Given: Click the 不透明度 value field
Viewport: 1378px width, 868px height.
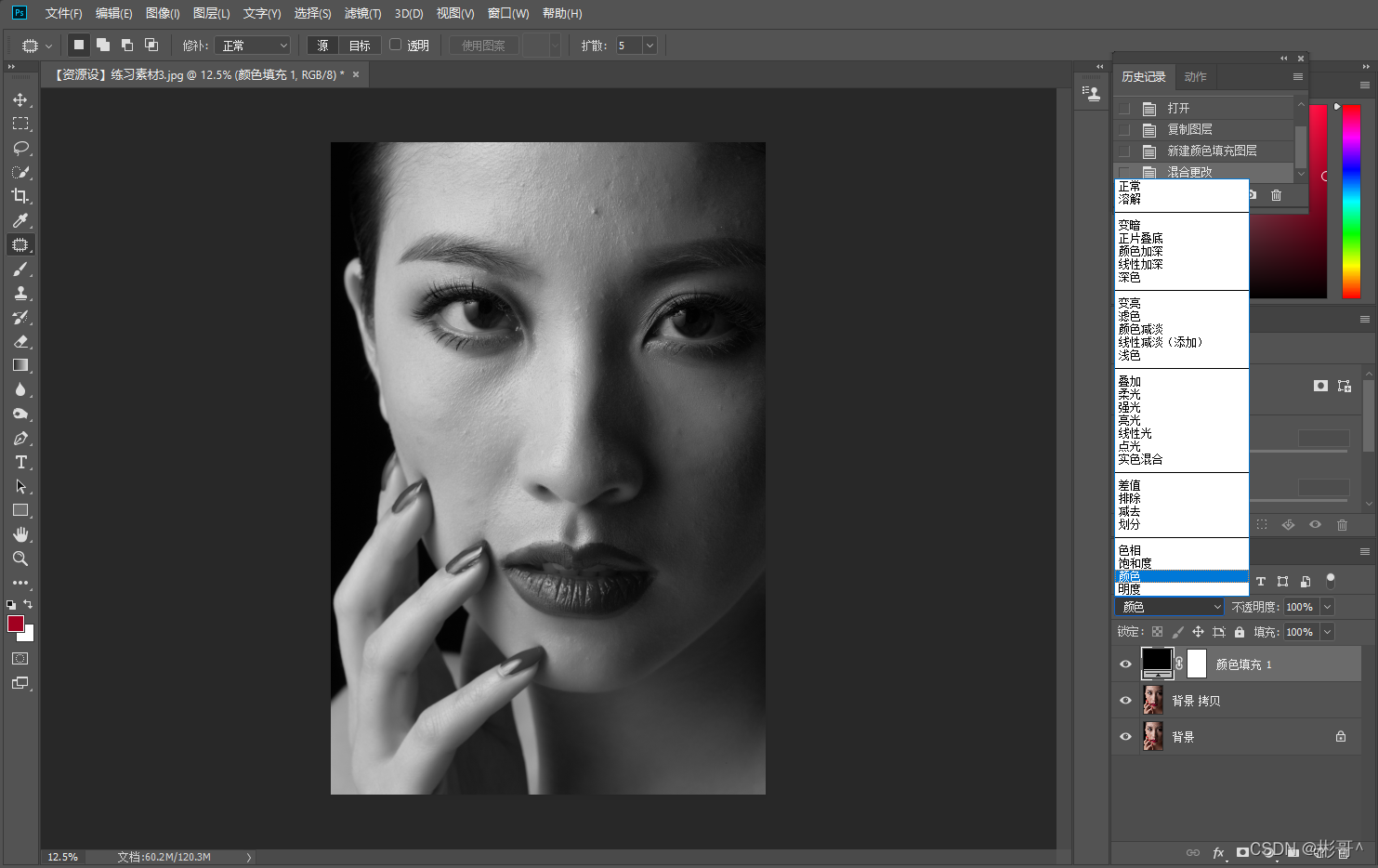Looking at the screenshot, I should coord(1300,607).
